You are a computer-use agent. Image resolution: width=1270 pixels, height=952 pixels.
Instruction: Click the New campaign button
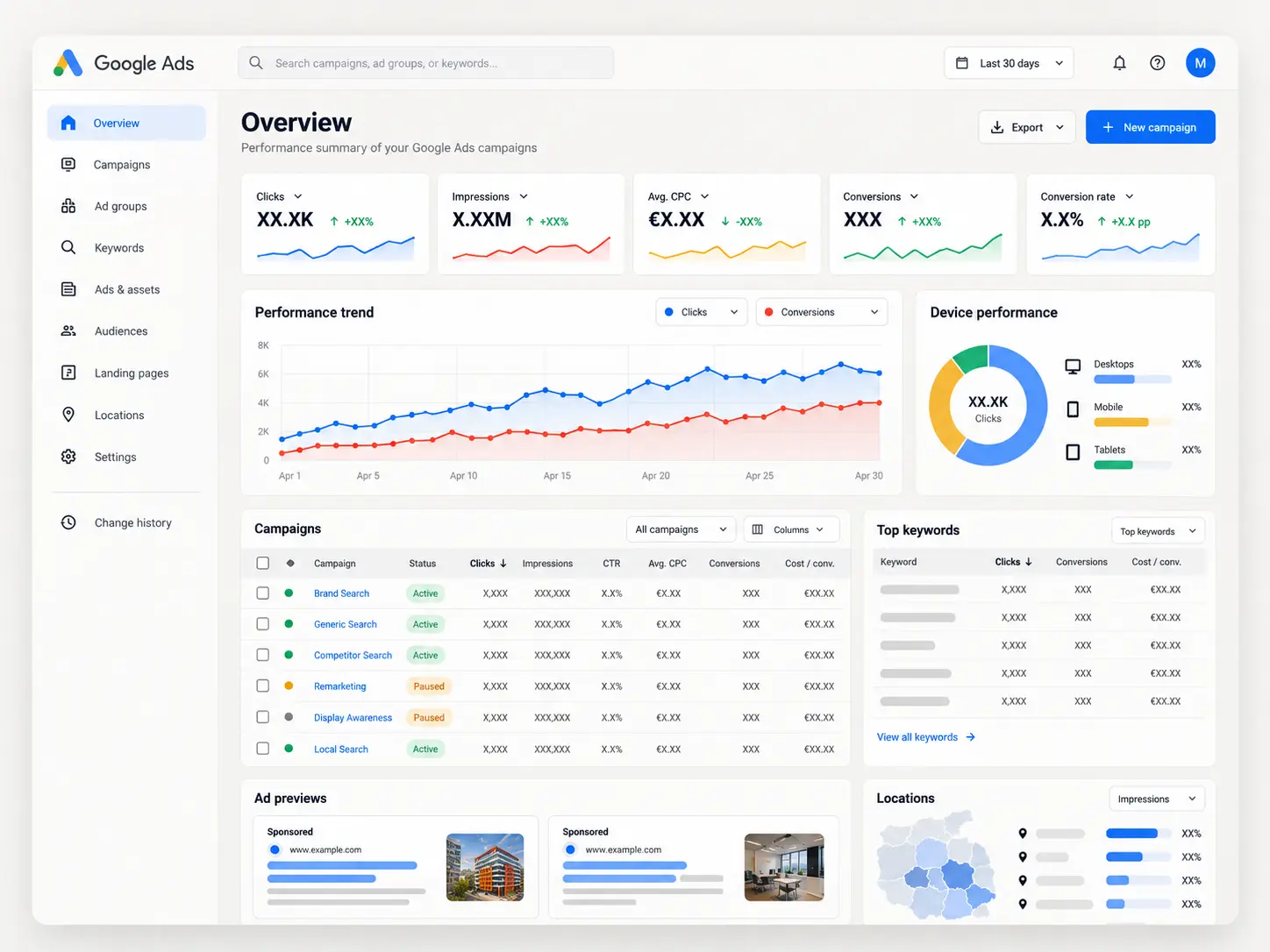point(1151,127)
